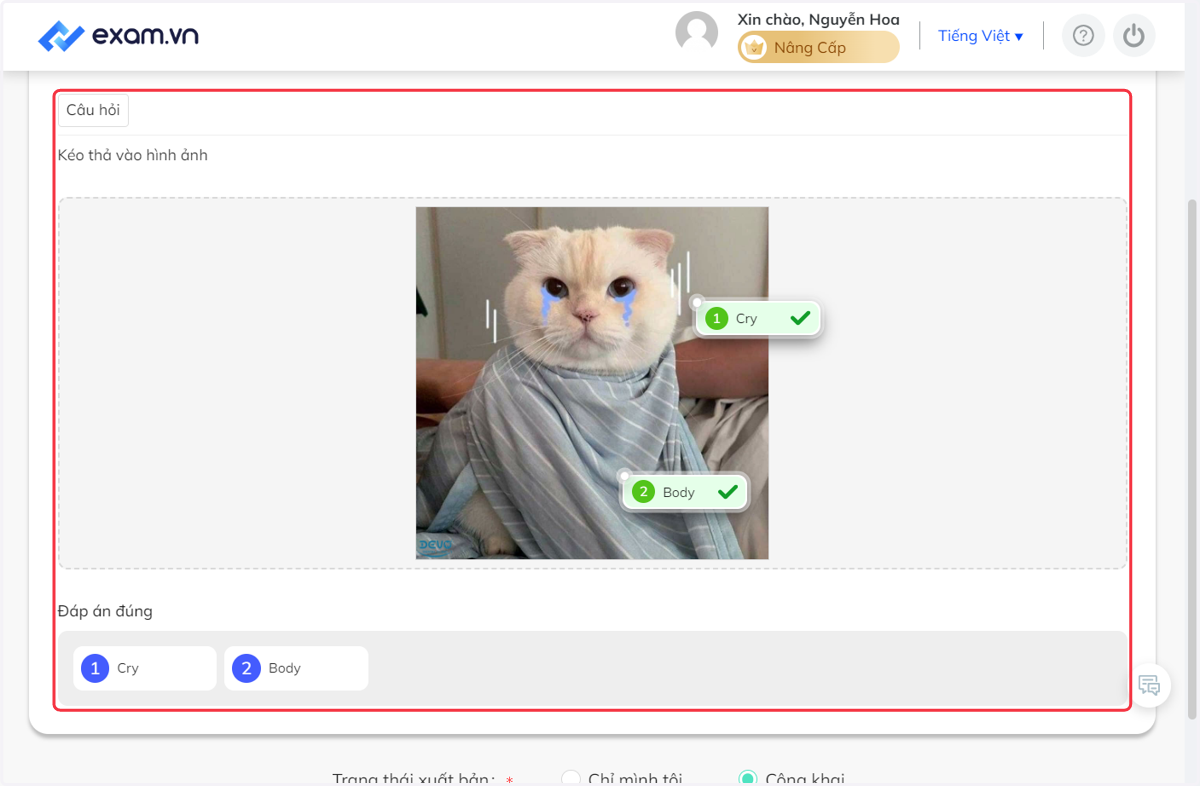Select the Cry answer chip
Viewport: 1200px width, 786px height.
(145, 668)
